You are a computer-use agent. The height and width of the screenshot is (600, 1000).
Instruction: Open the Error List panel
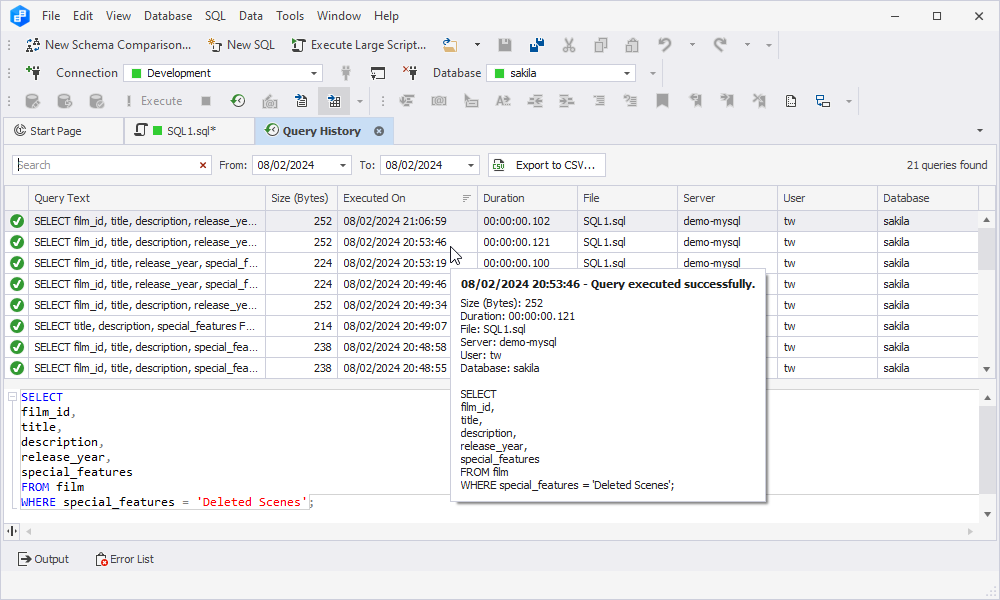pos(124,559)
